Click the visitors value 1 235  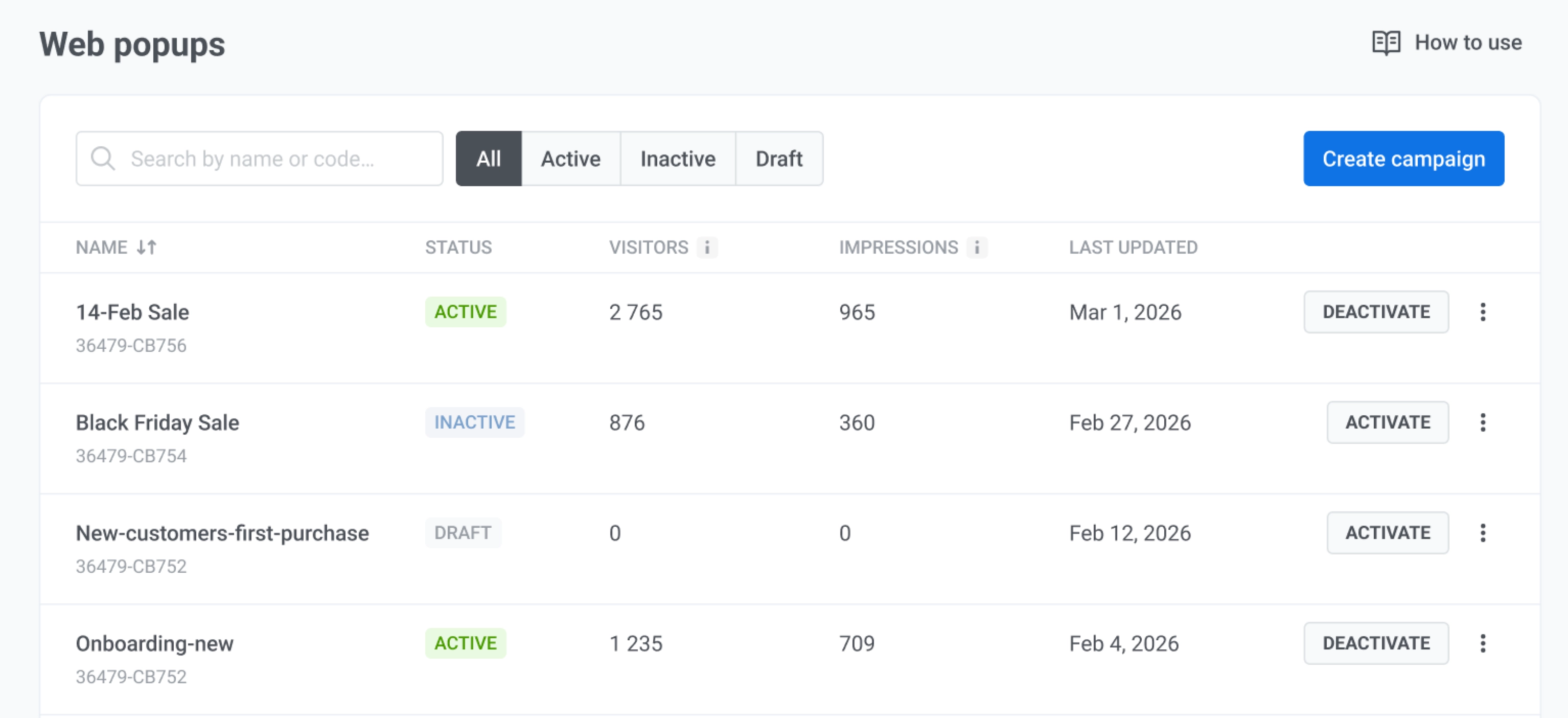(635, 643)
